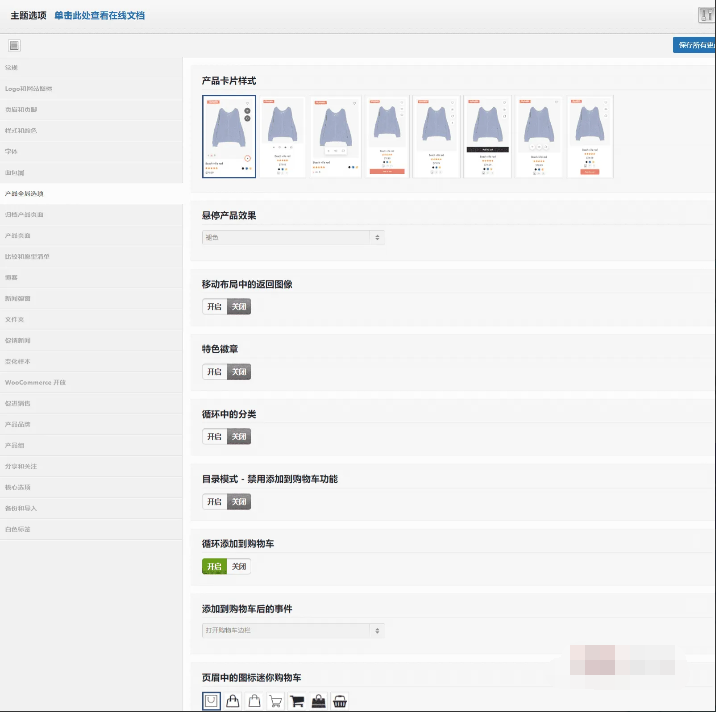Select the last product card style thumbnail
The width and height of the screenshot is (716, 712).
click(x=590, y=136)
